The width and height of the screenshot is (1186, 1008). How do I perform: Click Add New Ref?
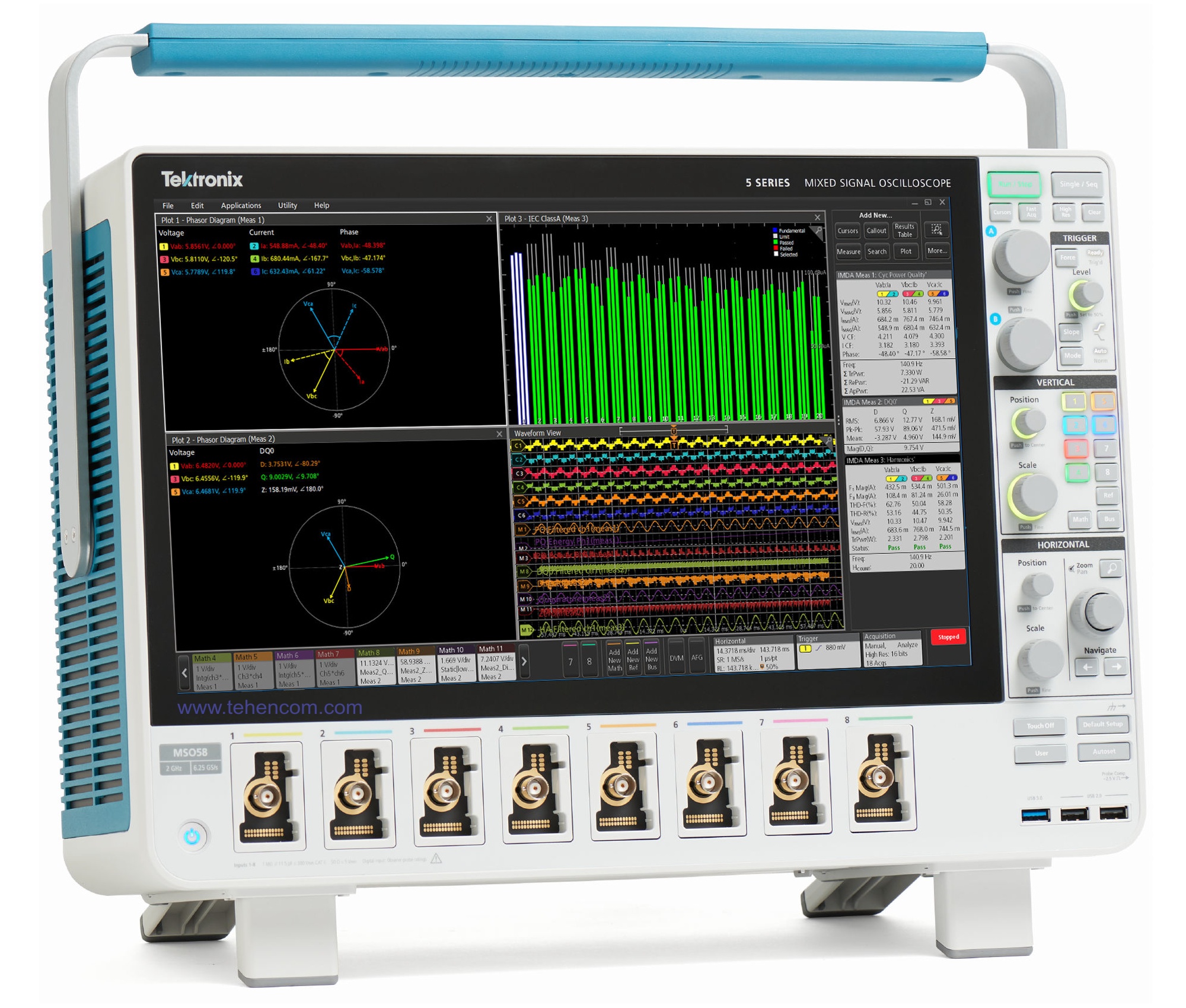(633, 658)
